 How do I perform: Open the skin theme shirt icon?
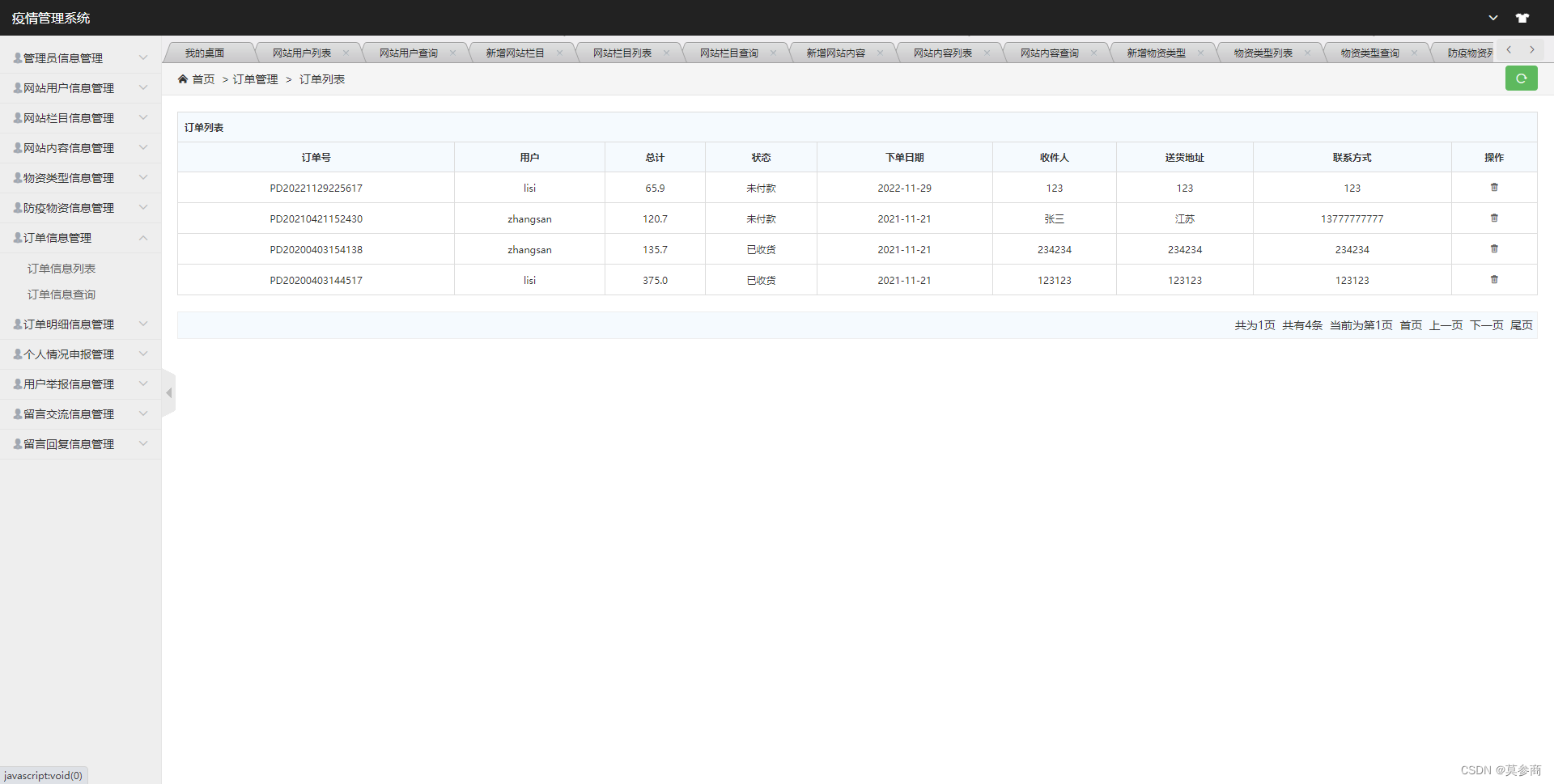coord(1522,18)
